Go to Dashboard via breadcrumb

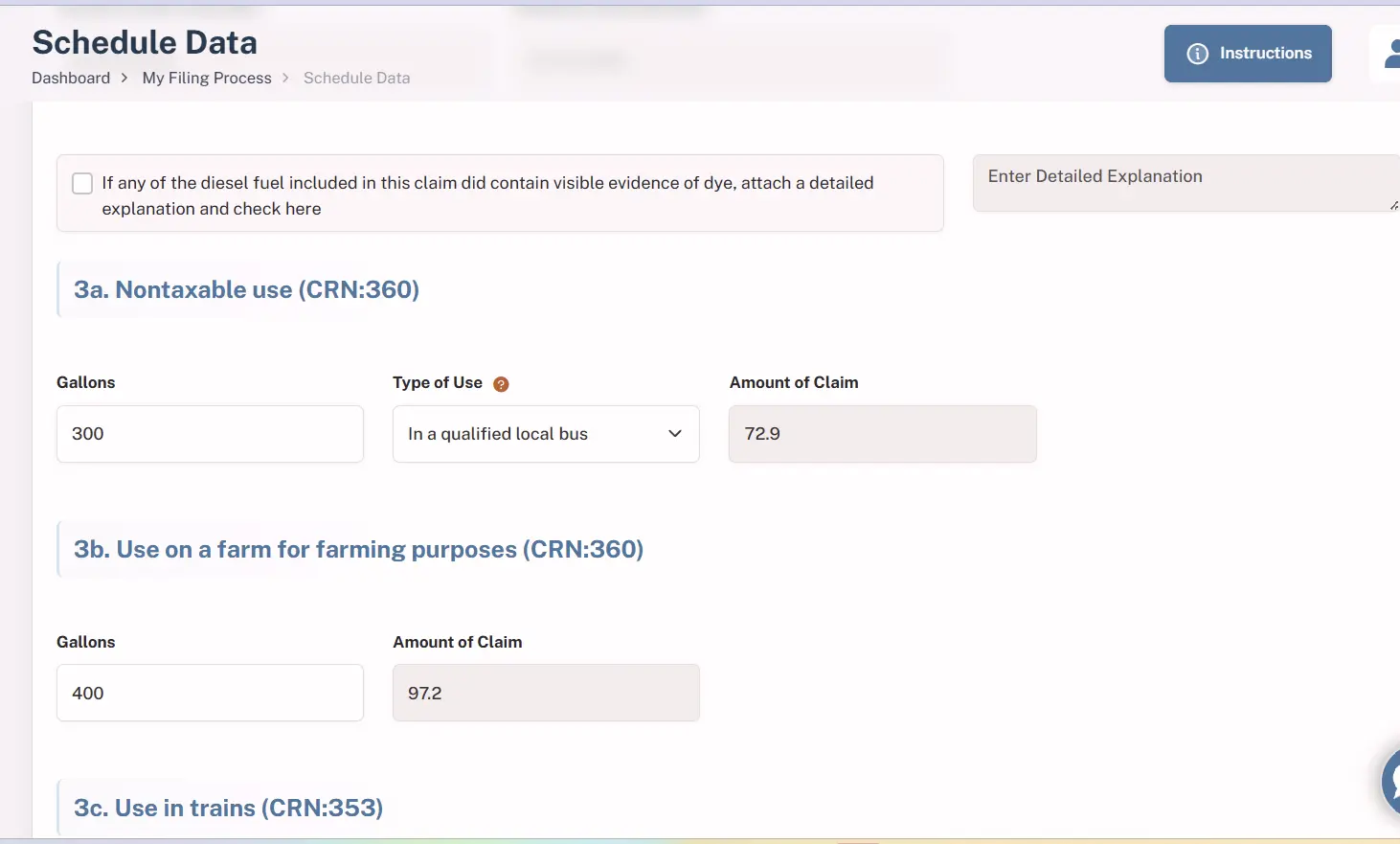coord(71,78)
